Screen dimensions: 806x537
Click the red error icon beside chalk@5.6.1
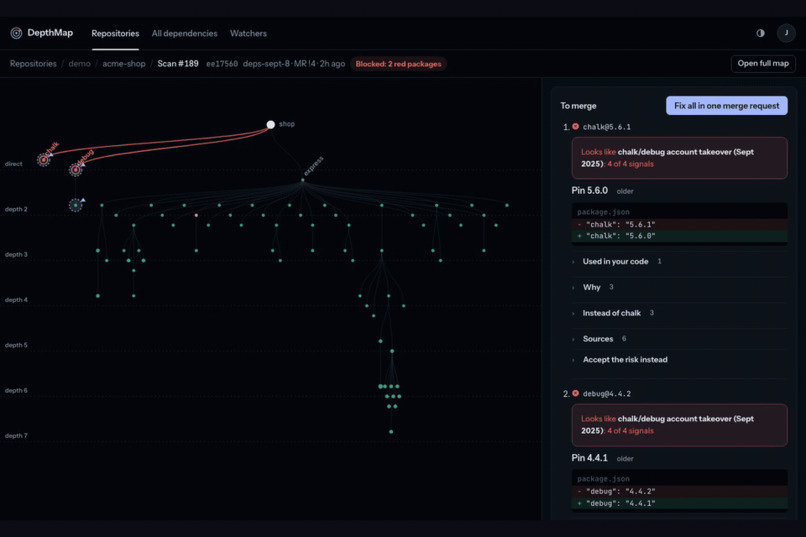(575, 126)
